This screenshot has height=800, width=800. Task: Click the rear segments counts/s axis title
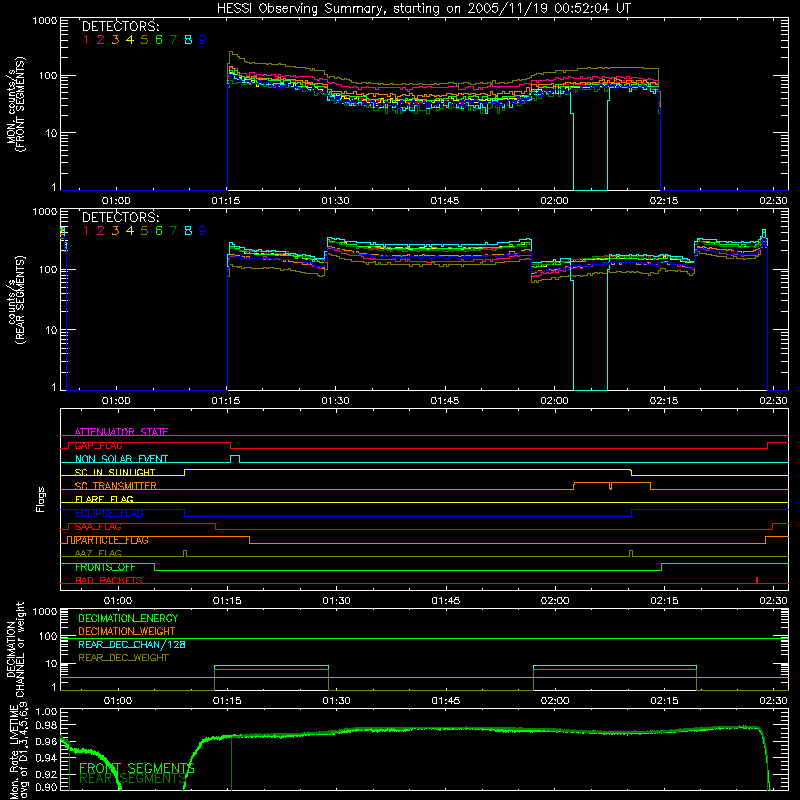[x=16, y=300]
